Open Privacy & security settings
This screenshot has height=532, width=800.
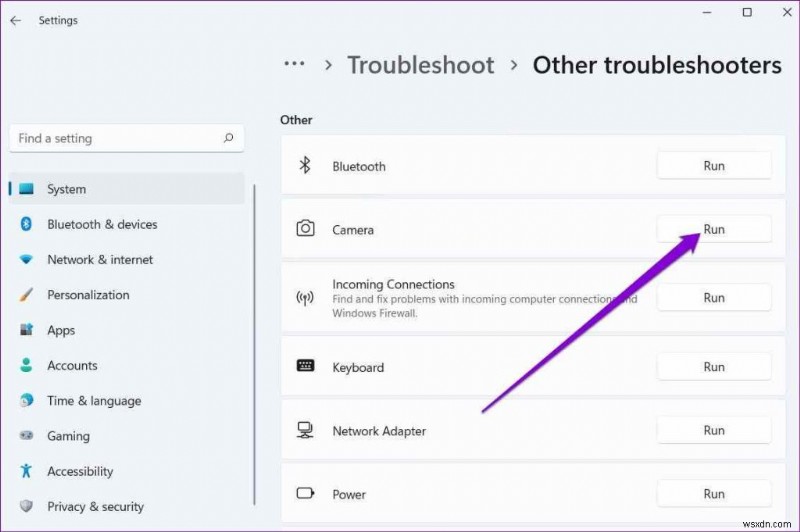click(127, 506)
